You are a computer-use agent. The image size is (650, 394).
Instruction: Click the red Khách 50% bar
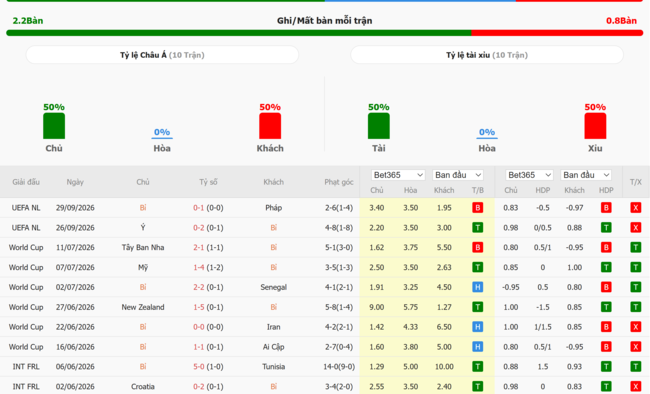tap(270, 126)
